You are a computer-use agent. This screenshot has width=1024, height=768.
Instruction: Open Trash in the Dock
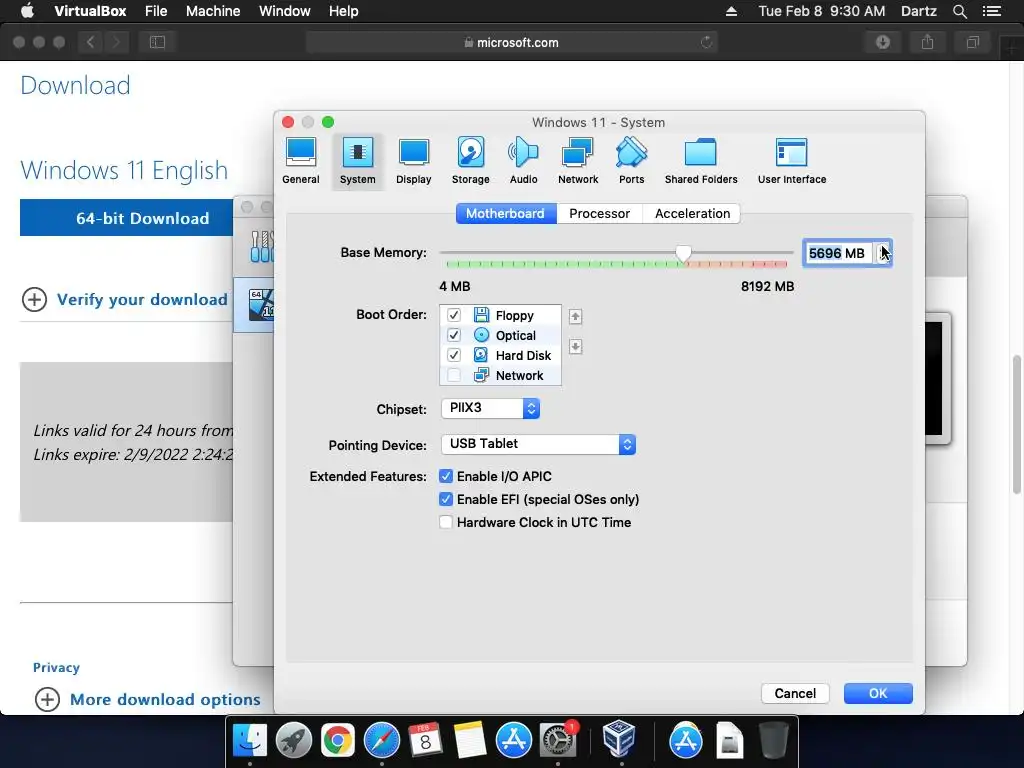click(x=773, y=740)
